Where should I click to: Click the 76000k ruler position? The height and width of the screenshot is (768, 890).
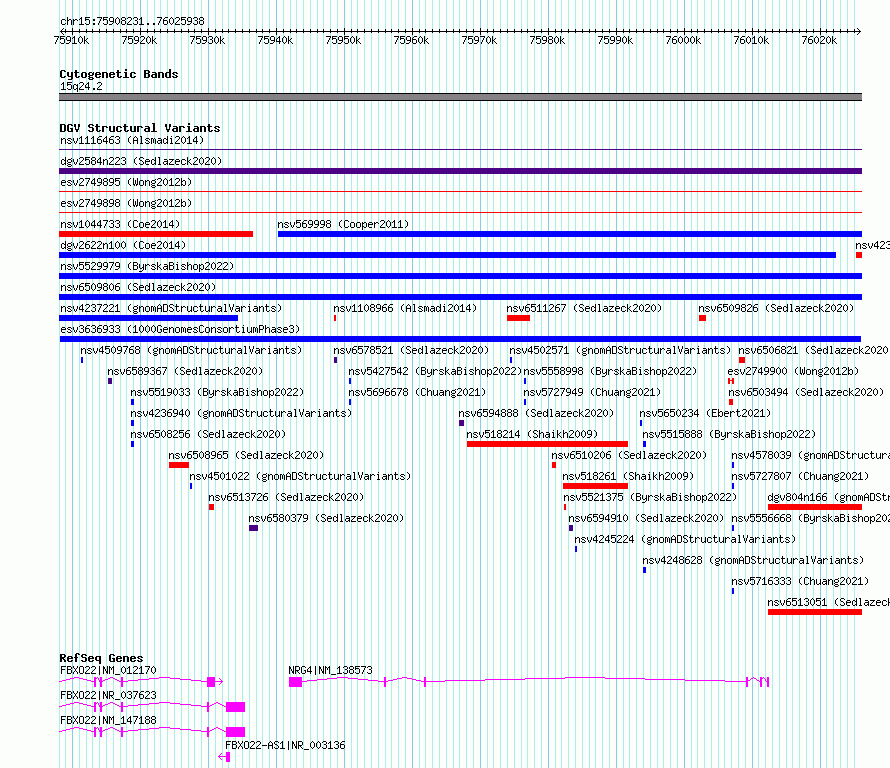pos(683,40)
